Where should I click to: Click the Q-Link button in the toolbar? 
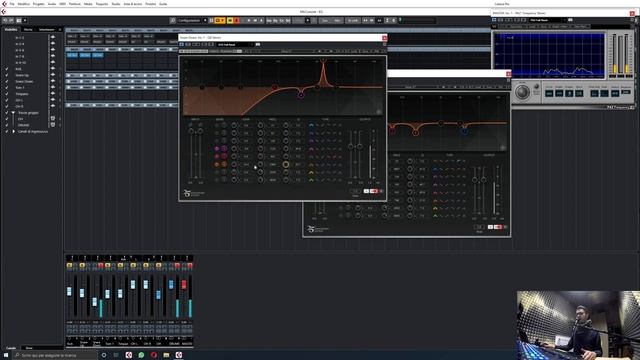[x=353, y=20]
